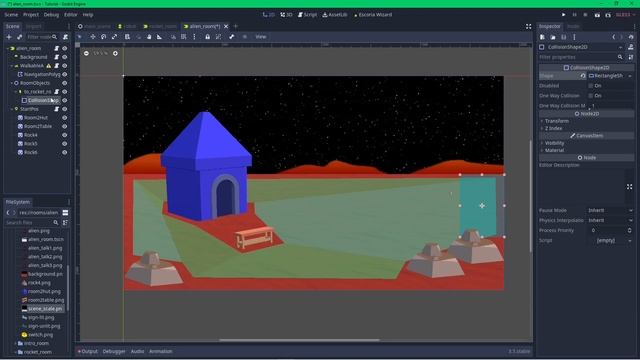Switch to the Output bottom panel
Screen dimensions: 640x360
click(x=88, y=351)
